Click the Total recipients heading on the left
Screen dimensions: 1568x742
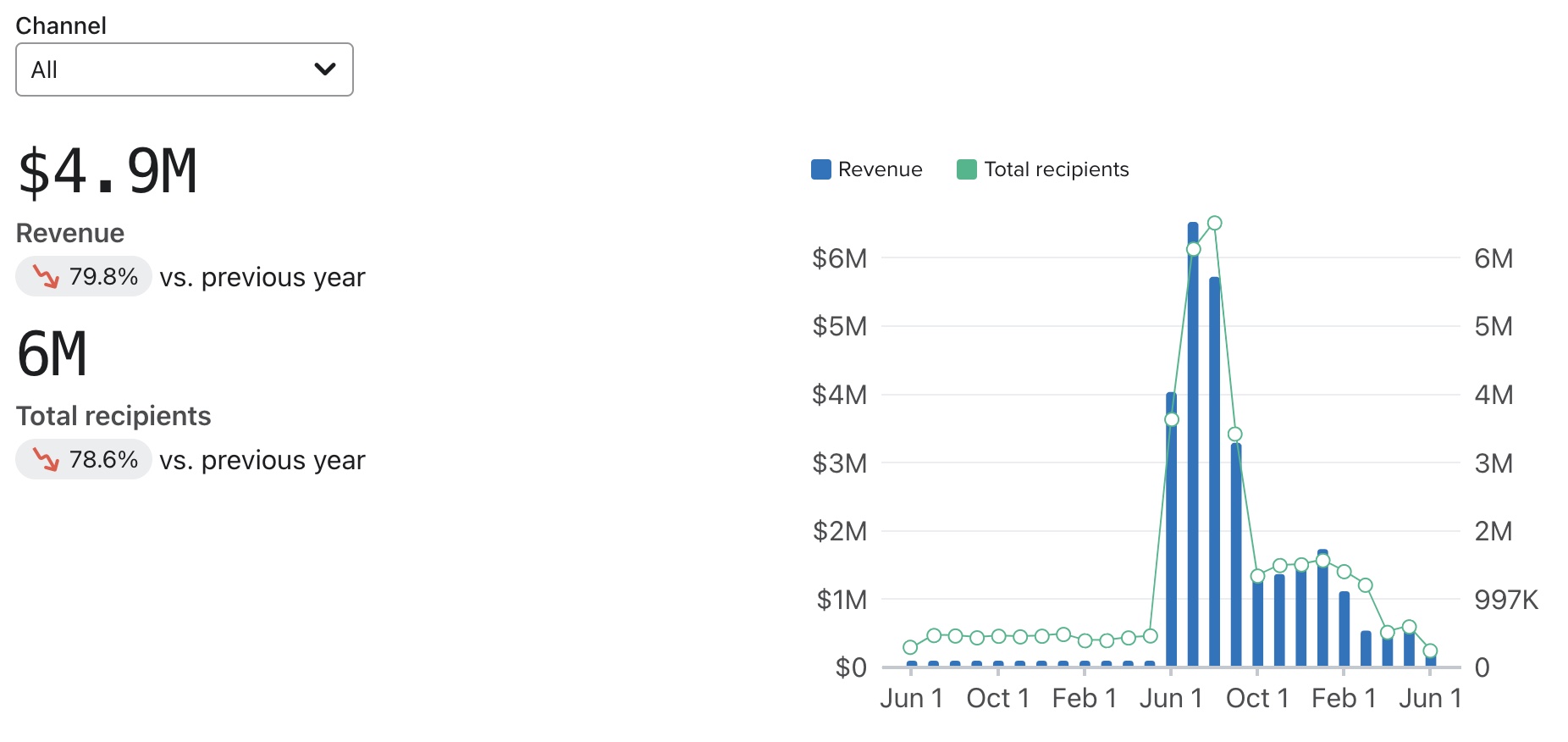pos(113,416)
